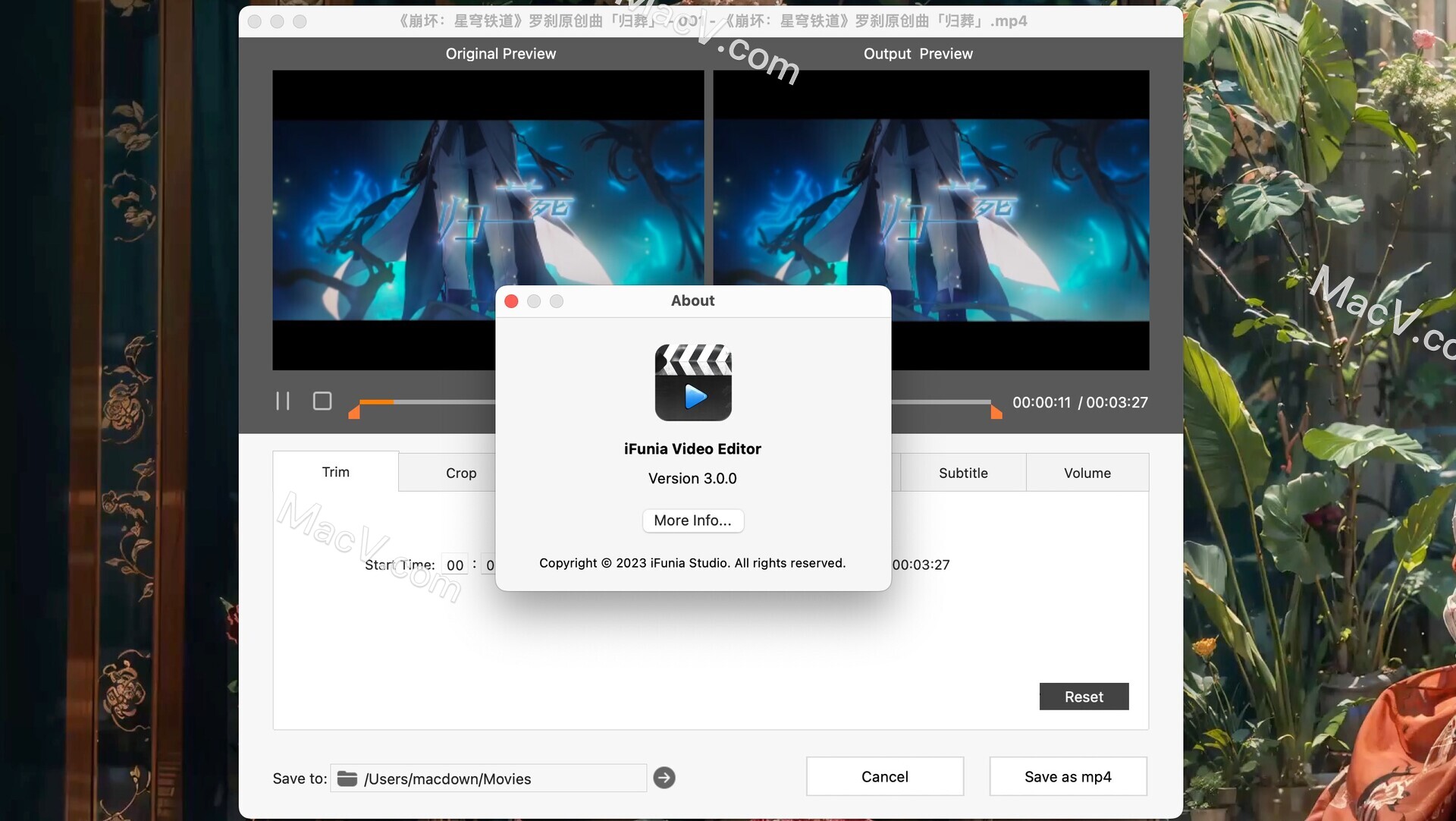
Task: Click the Subtitle tab option
Action: [x=963, y=471]
